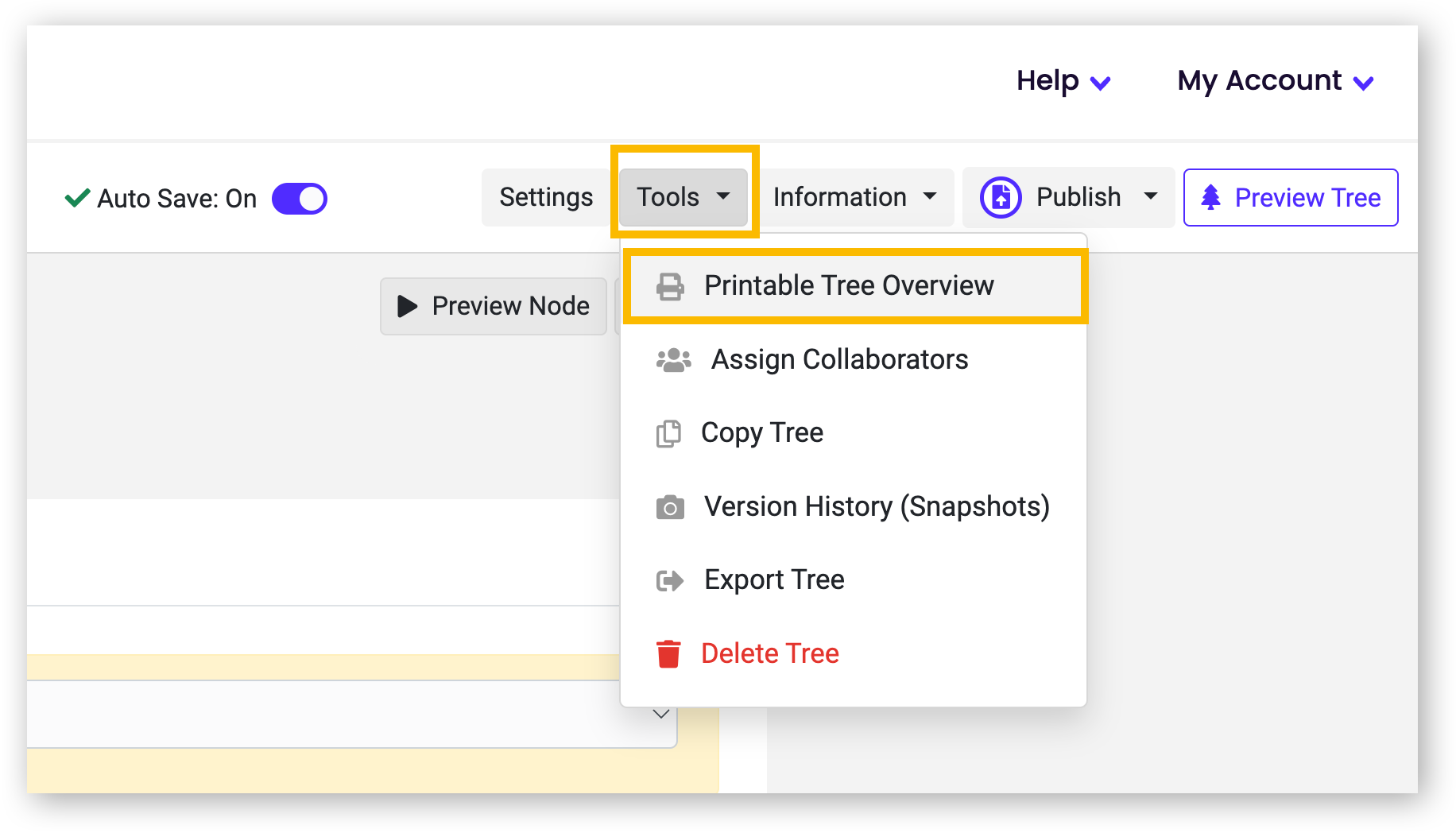Click the camera icon for Version History
The image size is (1456, 833).
tap(670, 506)
